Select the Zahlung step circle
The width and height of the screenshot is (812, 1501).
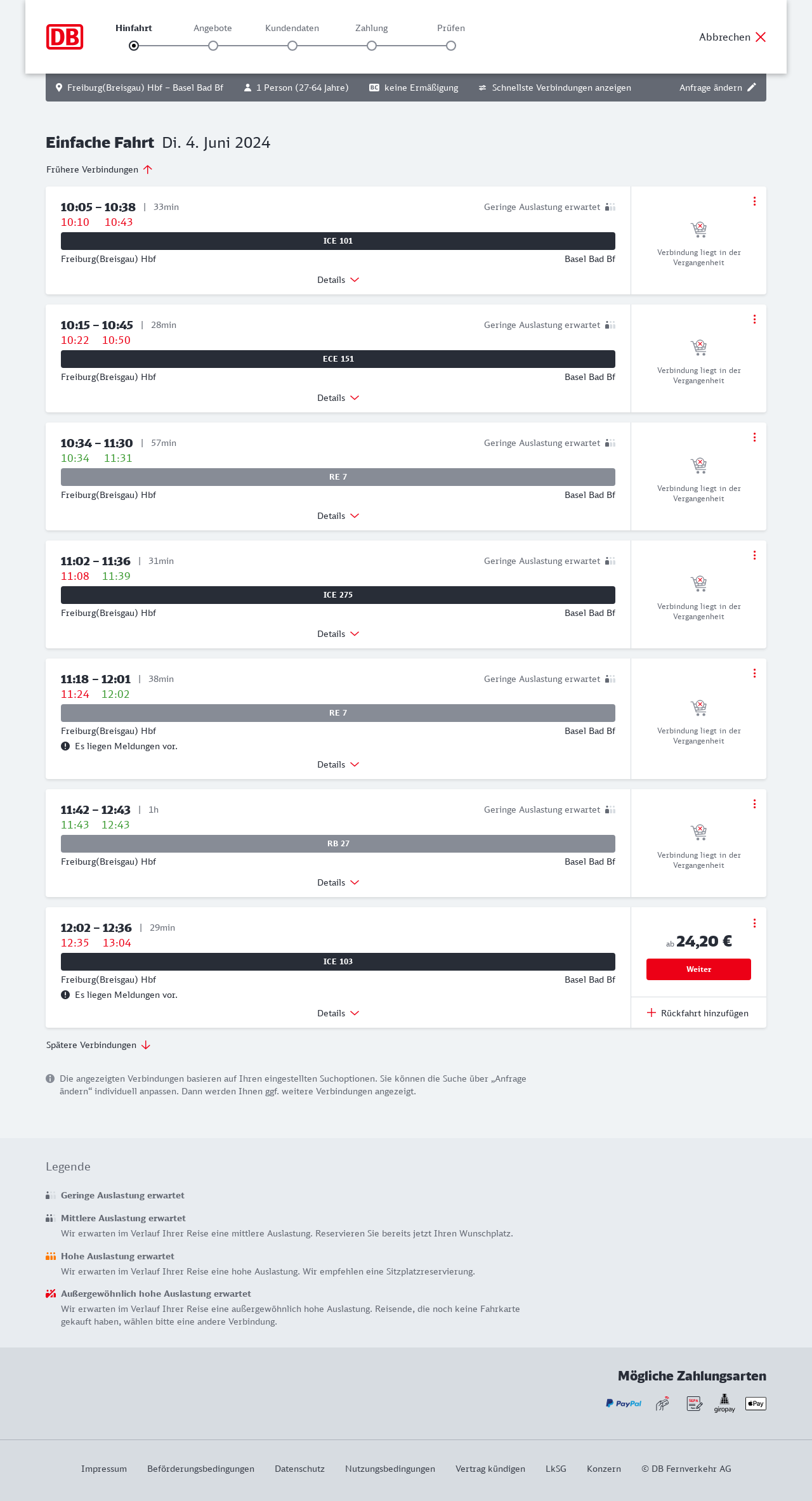tap(372, 46)
